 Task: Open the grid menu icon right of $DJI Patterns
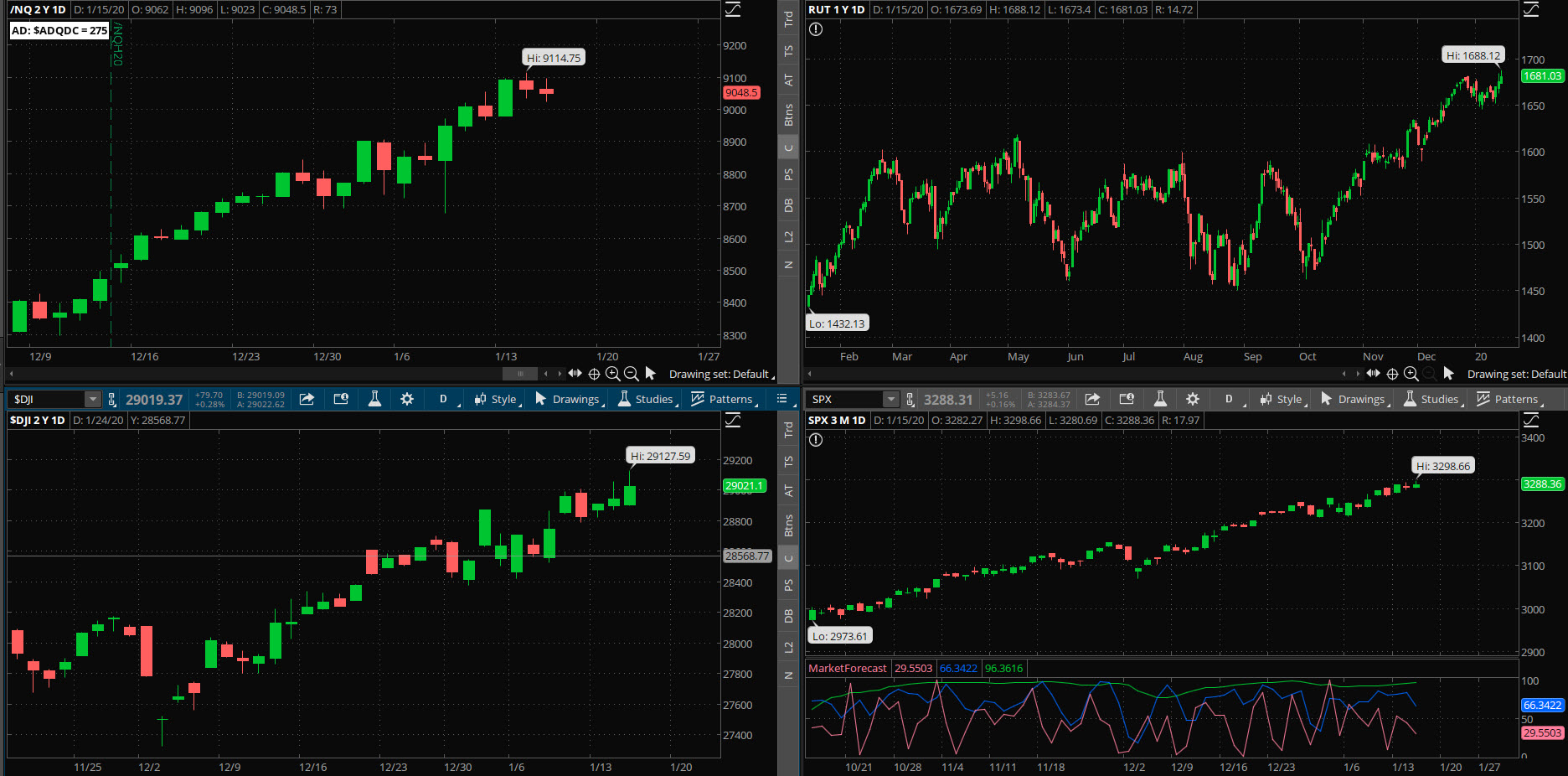point(782,399)
